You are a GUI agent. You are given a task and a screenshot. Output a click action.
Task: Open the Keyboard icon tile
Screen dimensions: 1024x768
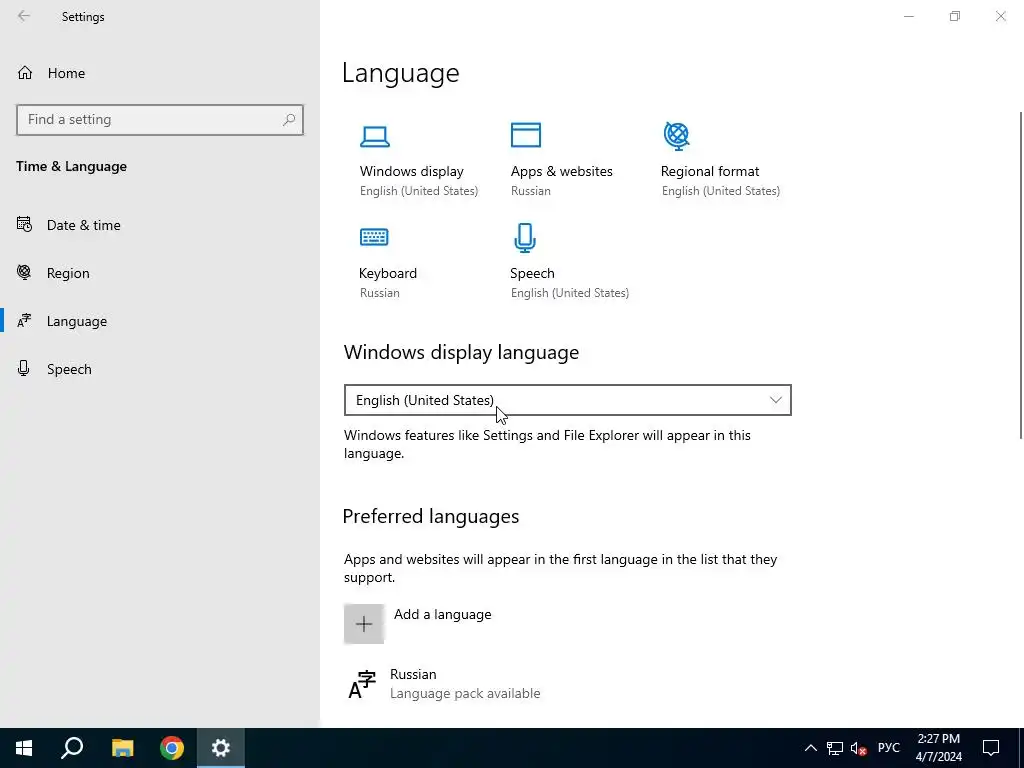click(x=374, y=236)
